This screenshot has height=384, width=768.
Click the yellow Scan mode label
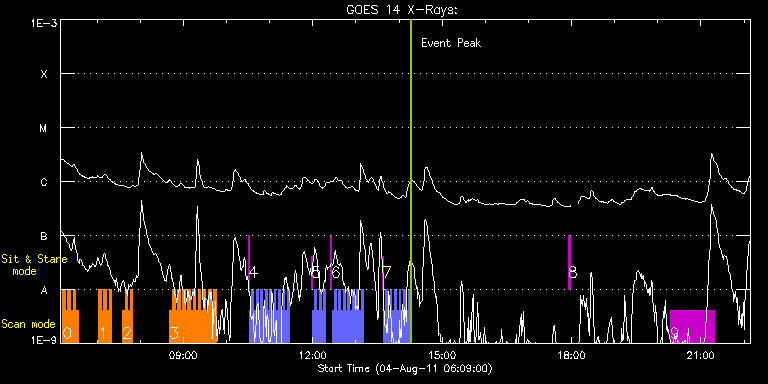coord(28,324)
